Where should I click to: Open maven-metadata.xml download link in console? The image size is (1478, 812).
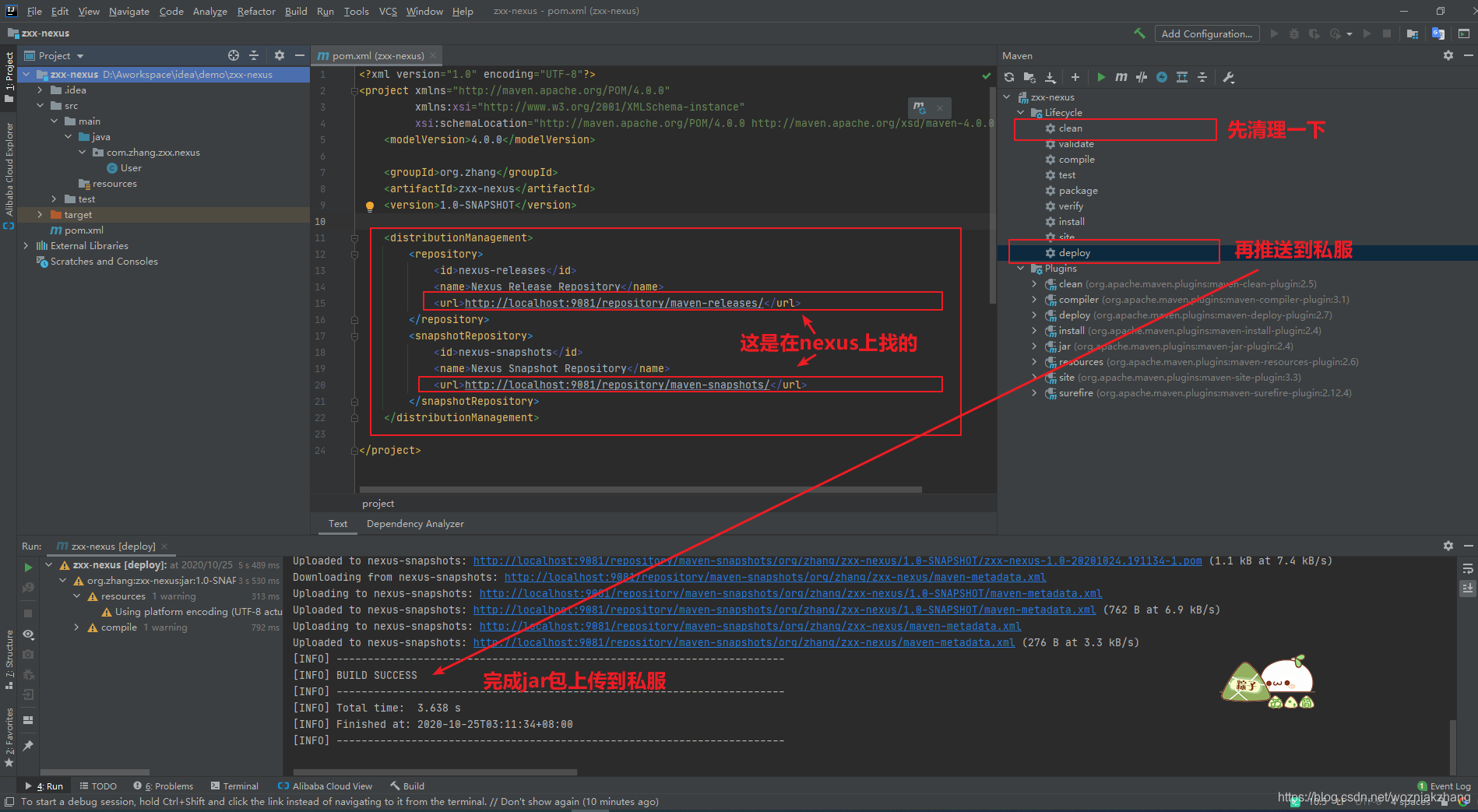775,577
